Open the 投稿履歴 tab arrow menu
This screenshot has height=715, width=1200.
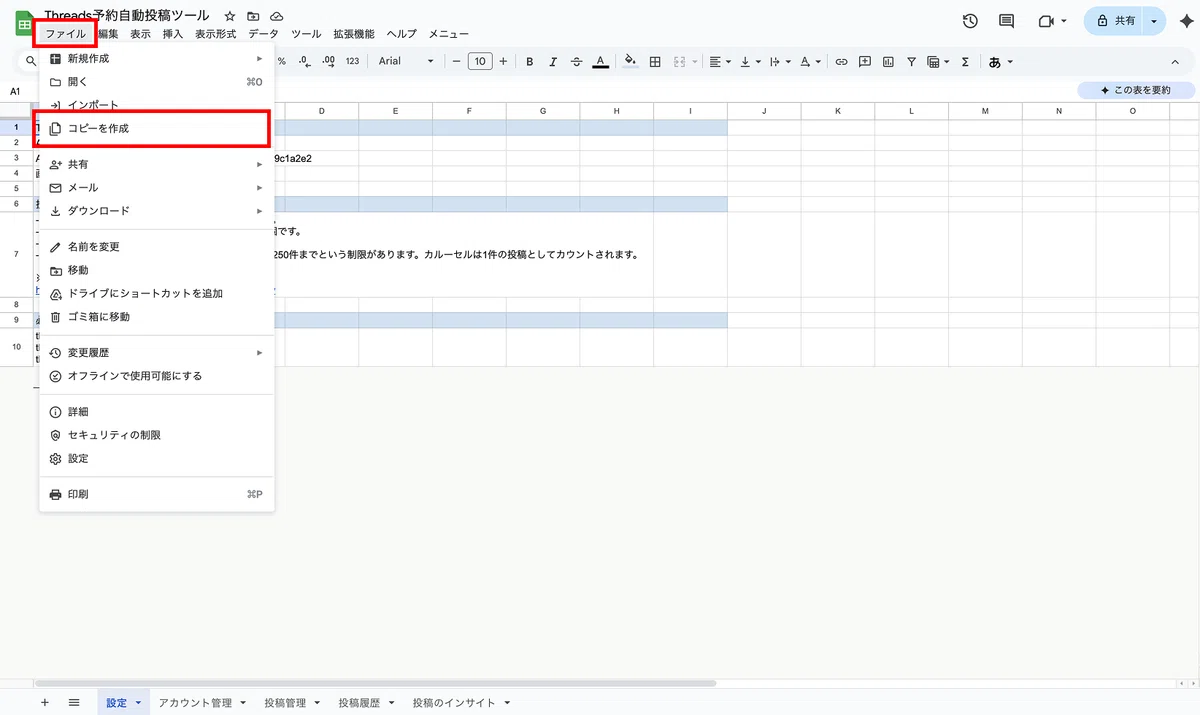(x=391, y=703)
